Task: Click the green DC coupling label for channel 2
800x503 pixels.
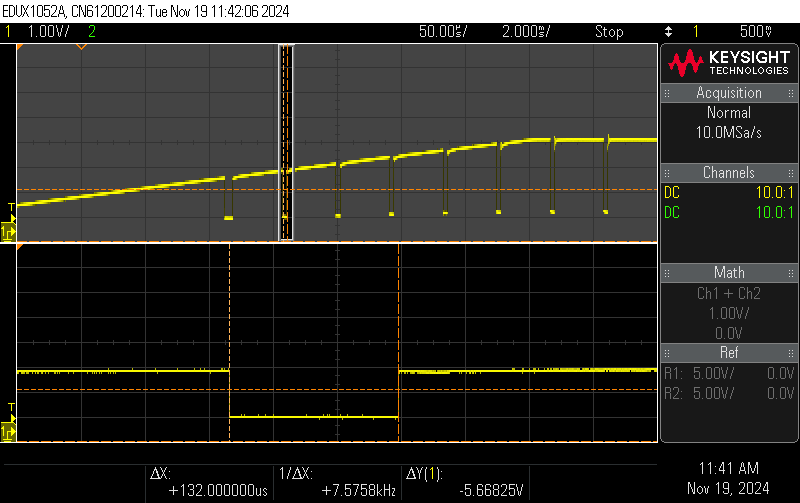Action: pos(672,213)
